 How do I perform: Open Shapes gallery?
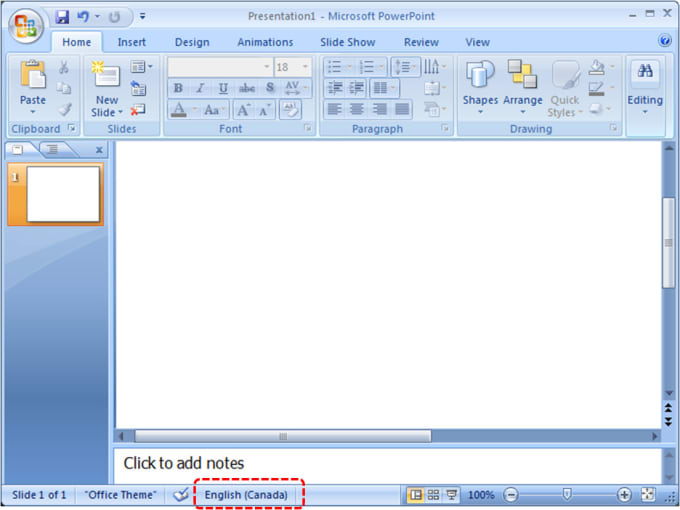tap(480, 89)
